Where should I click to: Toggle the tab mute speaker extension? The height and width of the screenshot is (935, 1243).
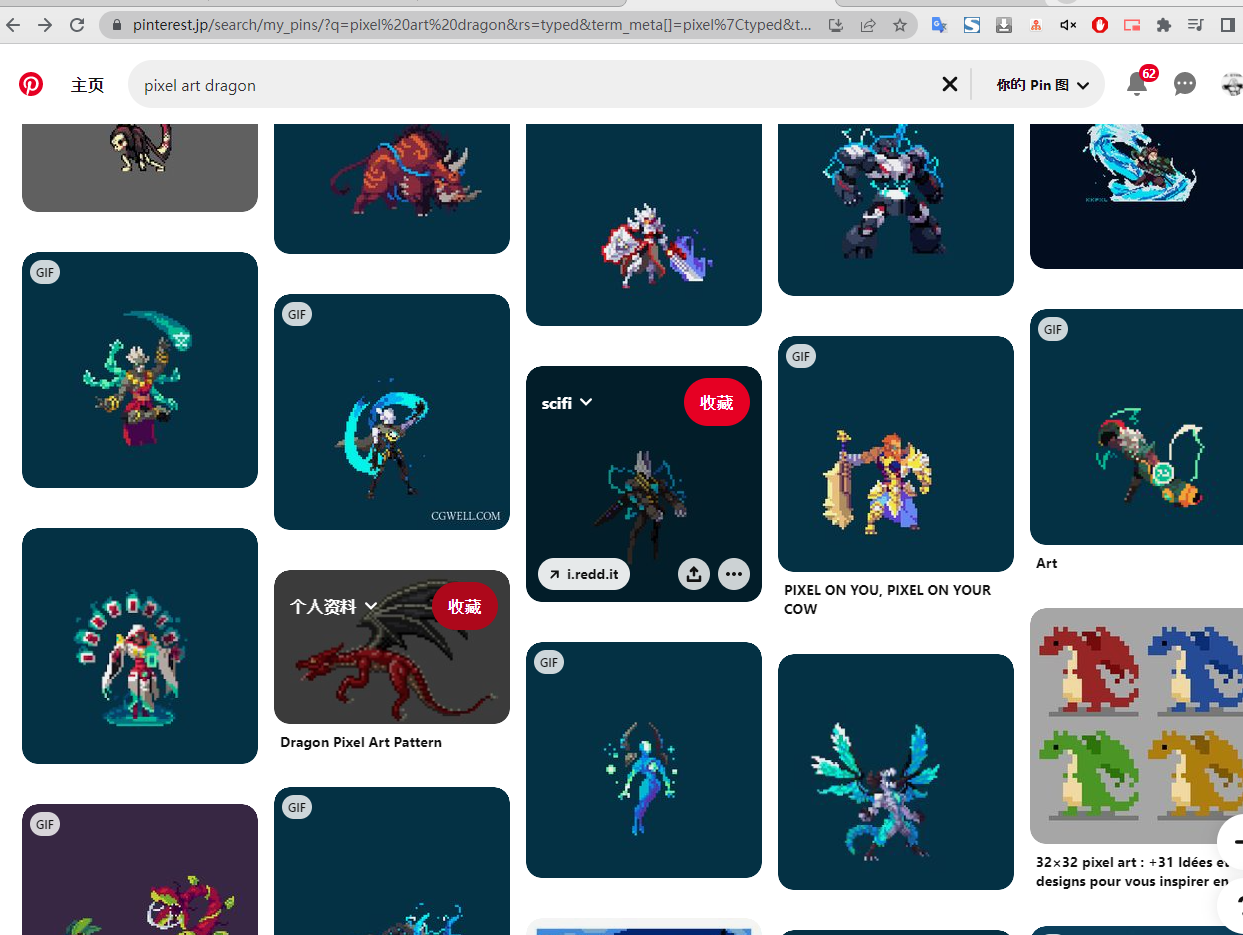[1068, 25]
